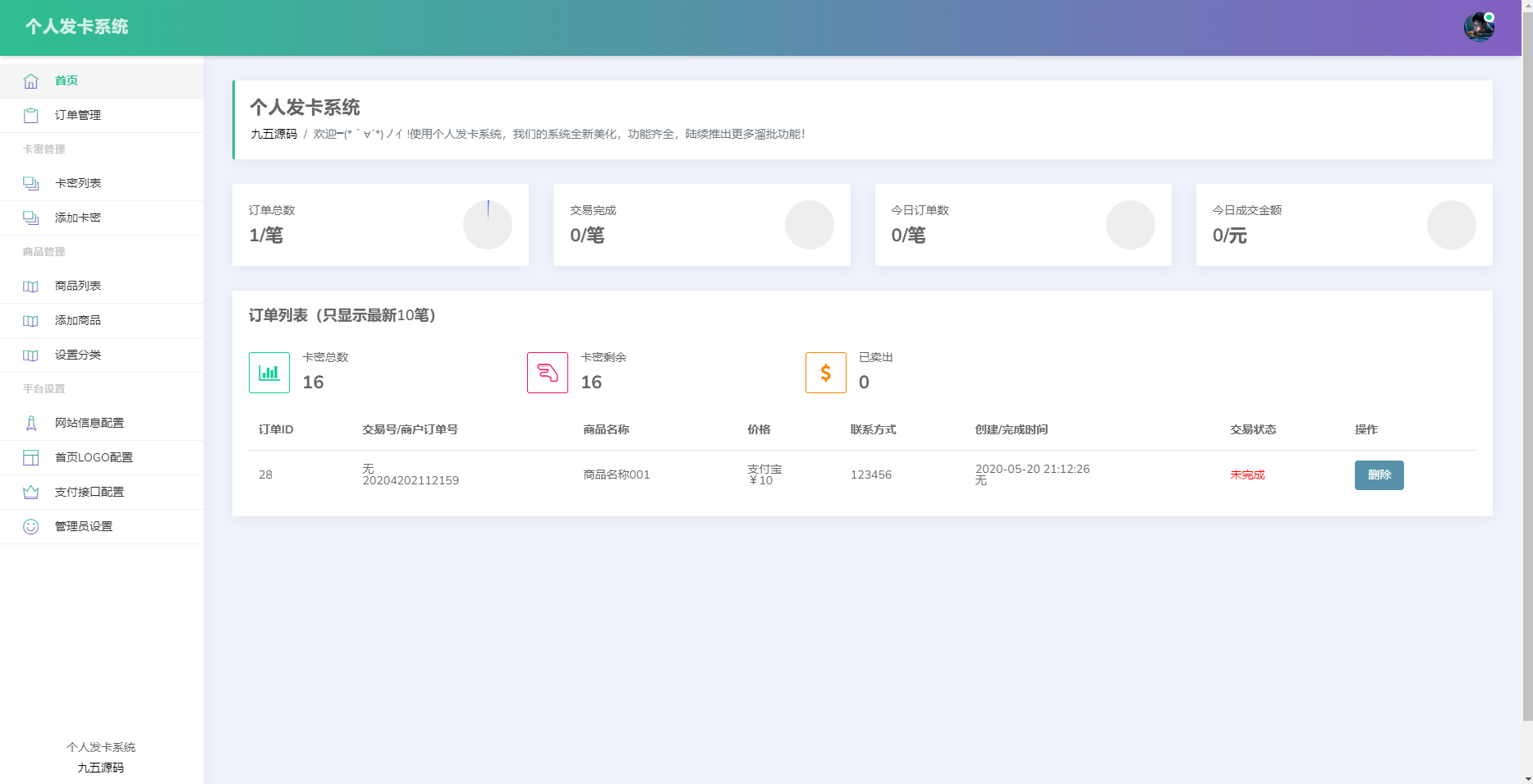Click the 订单管理 clipboard icon

pyautogui.click(x=30, y=115)
